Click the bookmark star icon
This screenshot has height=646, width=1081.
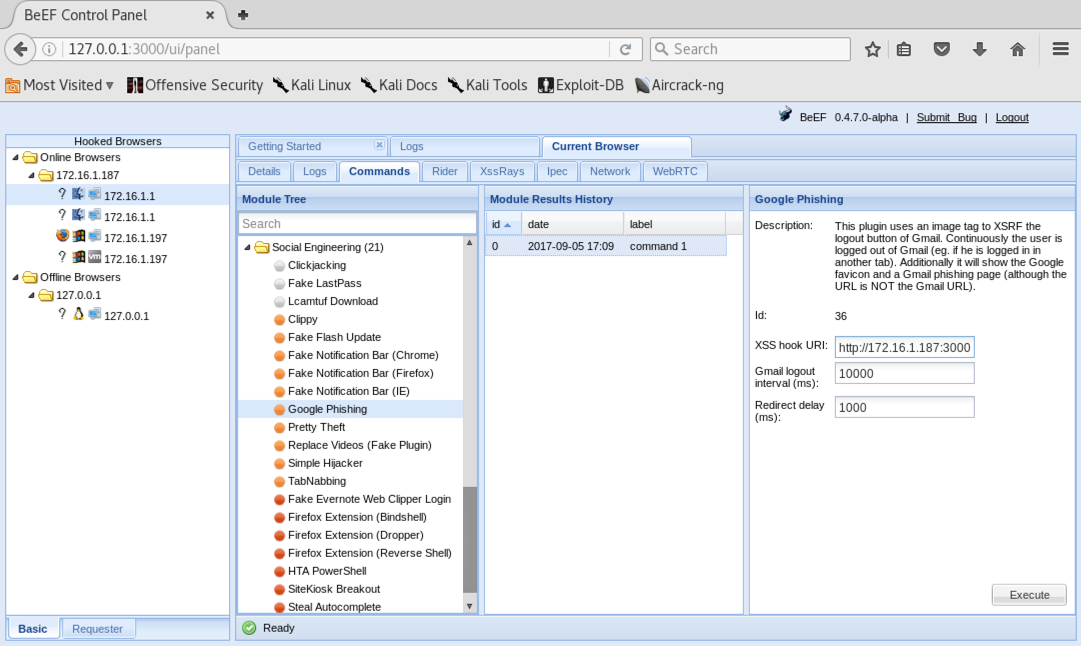[872, 49]
